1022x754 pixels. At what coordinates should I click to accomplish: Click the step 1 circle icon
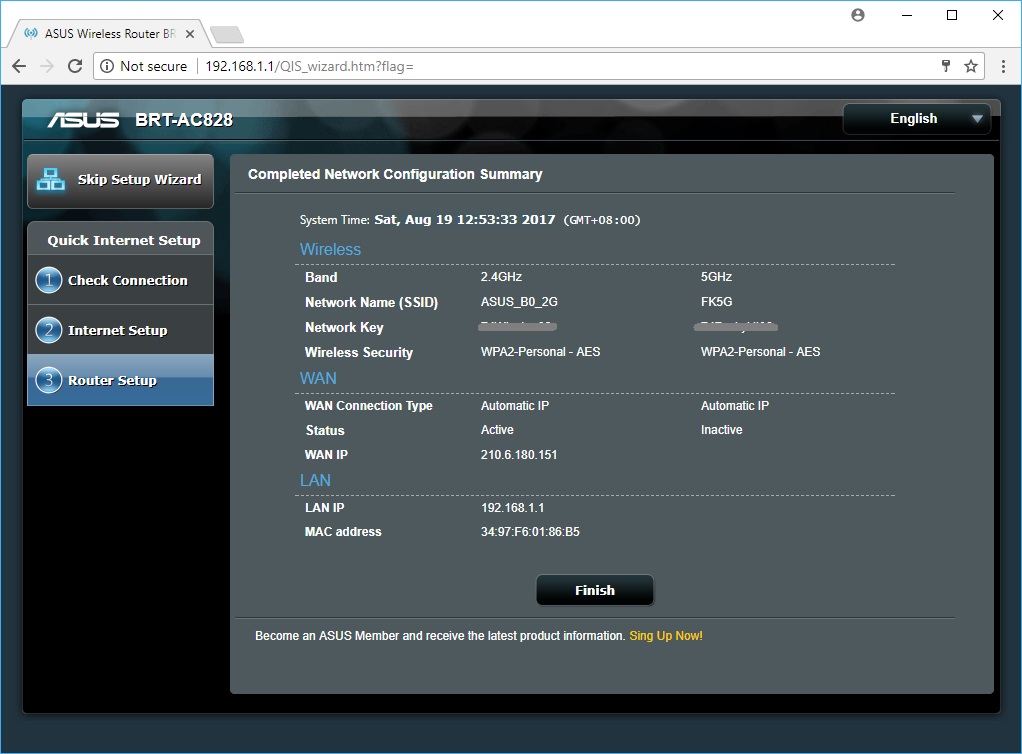coord(48,280)
